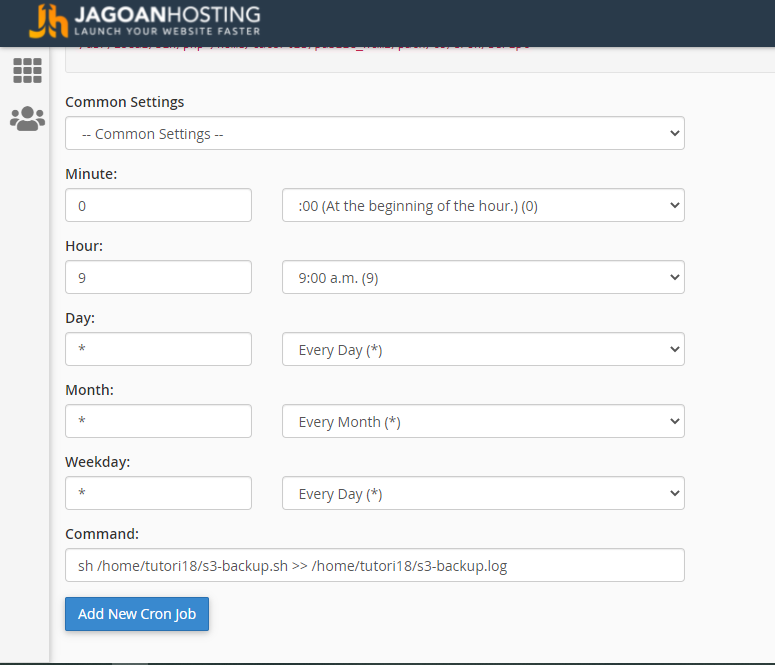The height and width of the screenshot is (665, 775).
Task: Focus the Day input field
Action: tap(158, 349)
